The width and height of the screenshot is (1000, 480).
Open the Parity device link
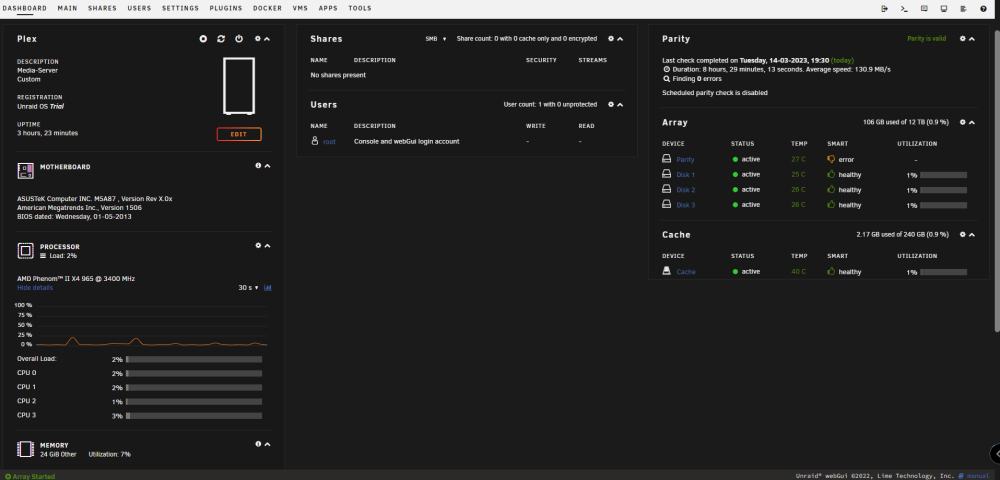pyautogui.click(x=685, y=159)
